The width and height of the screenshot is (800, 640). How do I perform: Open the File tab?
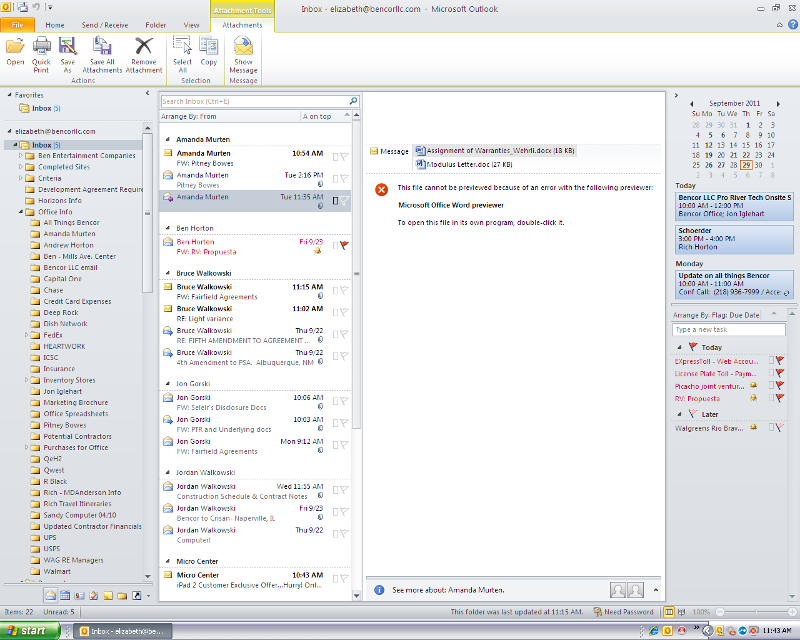[x=17, y=25]
